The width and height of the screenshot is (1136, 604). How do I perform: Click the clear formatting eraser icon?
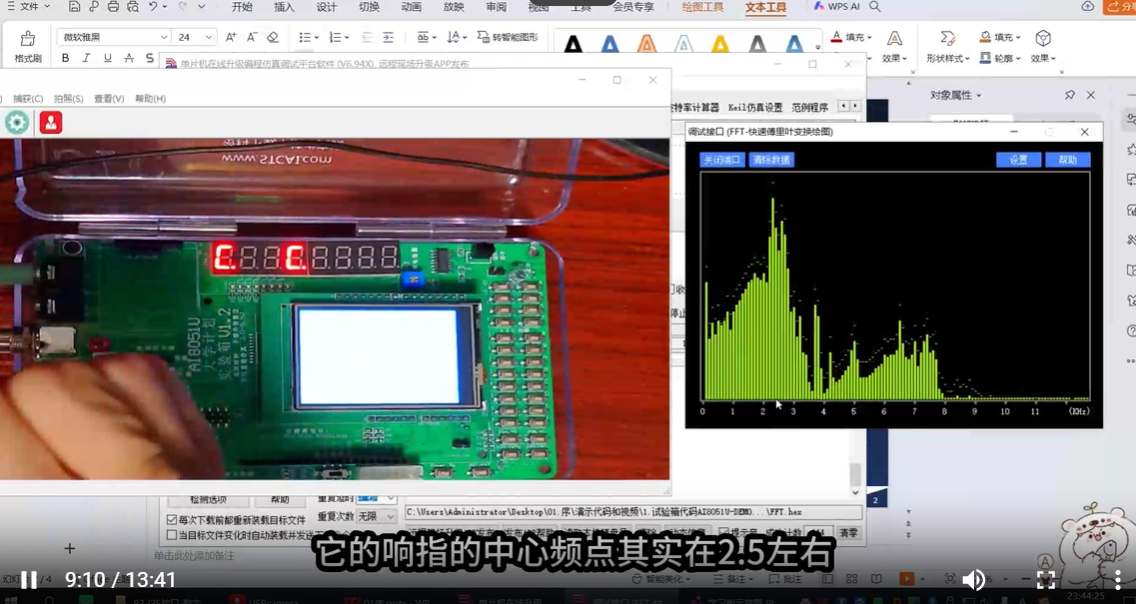point(272,37)
